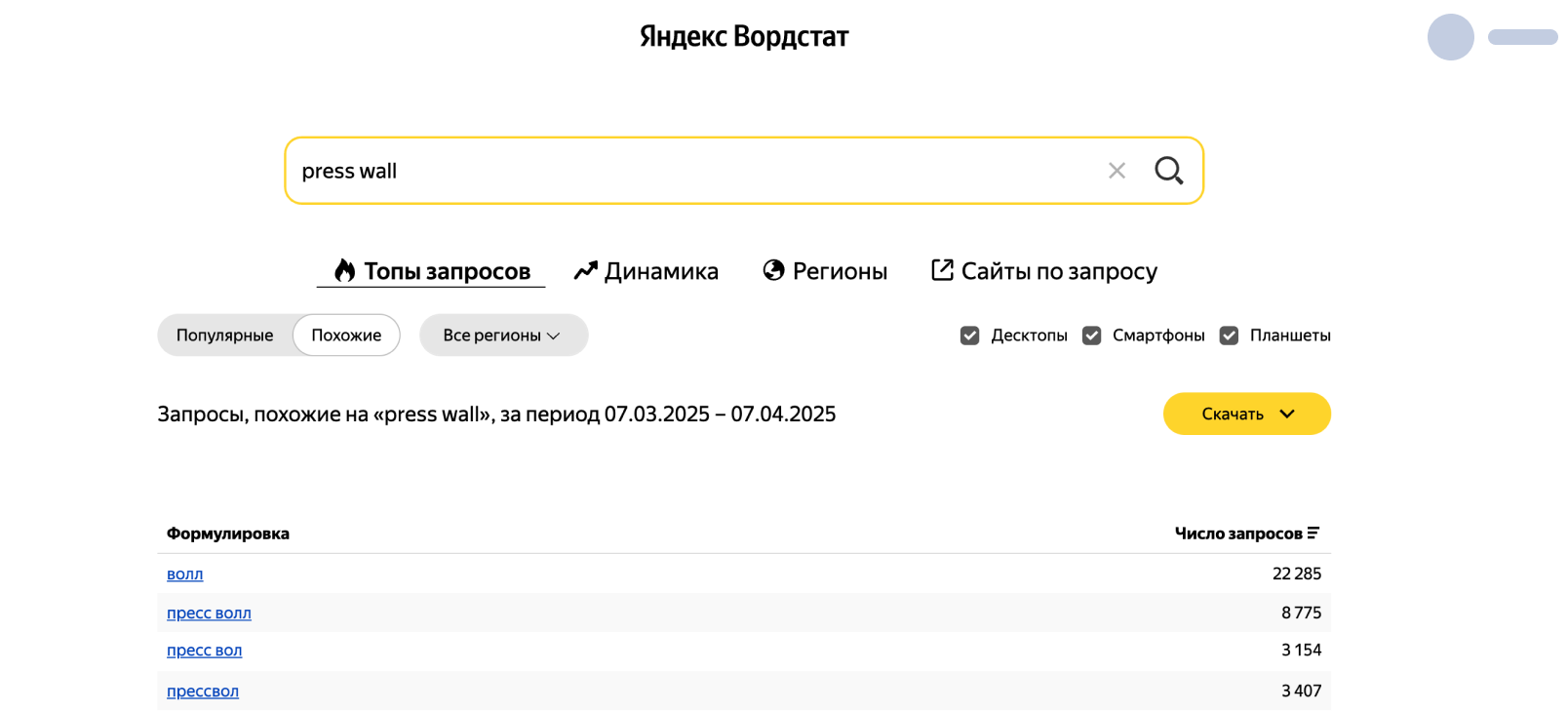
Task: Click the globe icon beside Регионы
Action: click(x=773, y=270)
